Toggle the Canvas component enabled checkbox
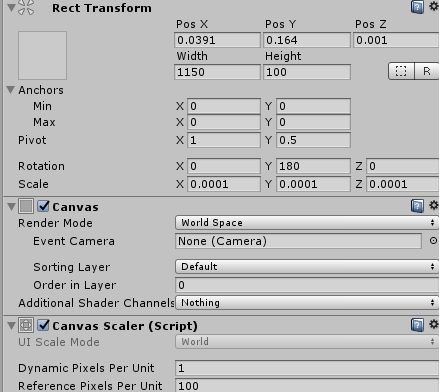 [x=43, y=206]
